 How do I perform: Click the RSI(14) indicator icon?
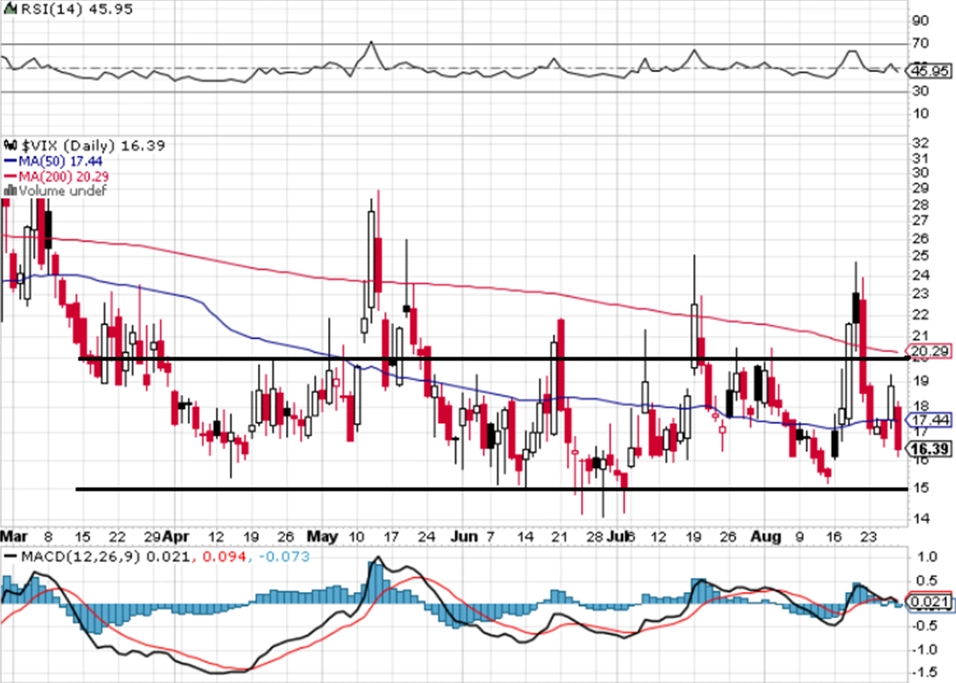10,9
